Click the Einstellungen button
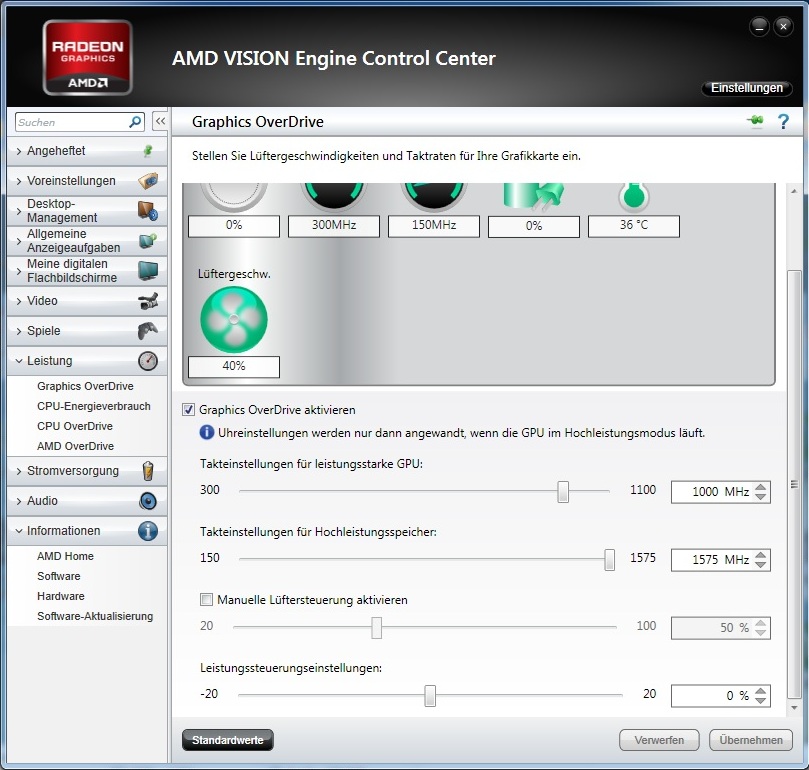The width and height of the screenshot is (809, 770). [747, 88]
